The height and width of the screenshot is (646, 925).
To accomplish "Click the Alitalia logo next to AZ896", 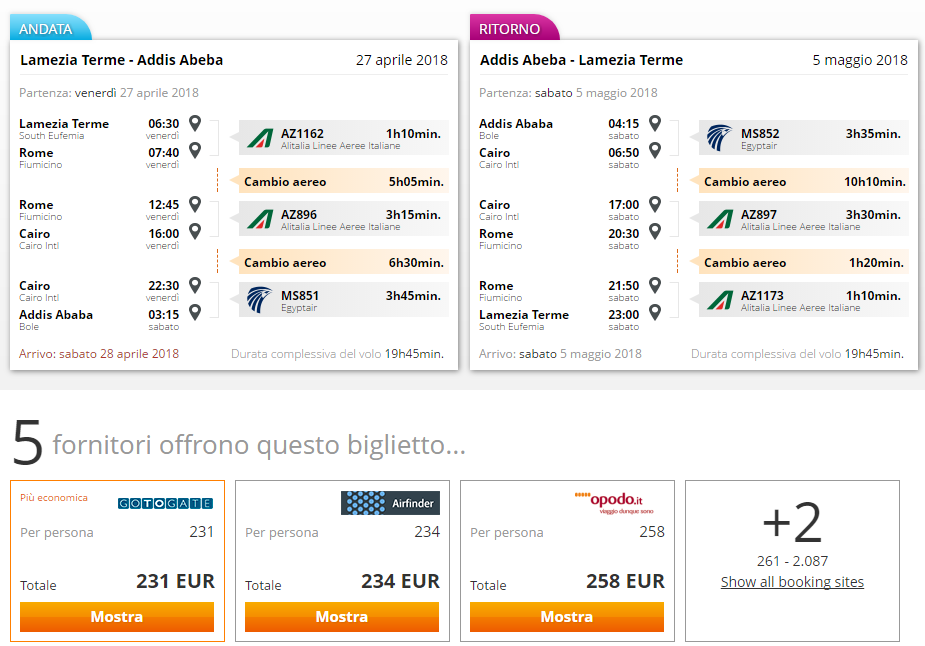I will (x=260, y=219).
